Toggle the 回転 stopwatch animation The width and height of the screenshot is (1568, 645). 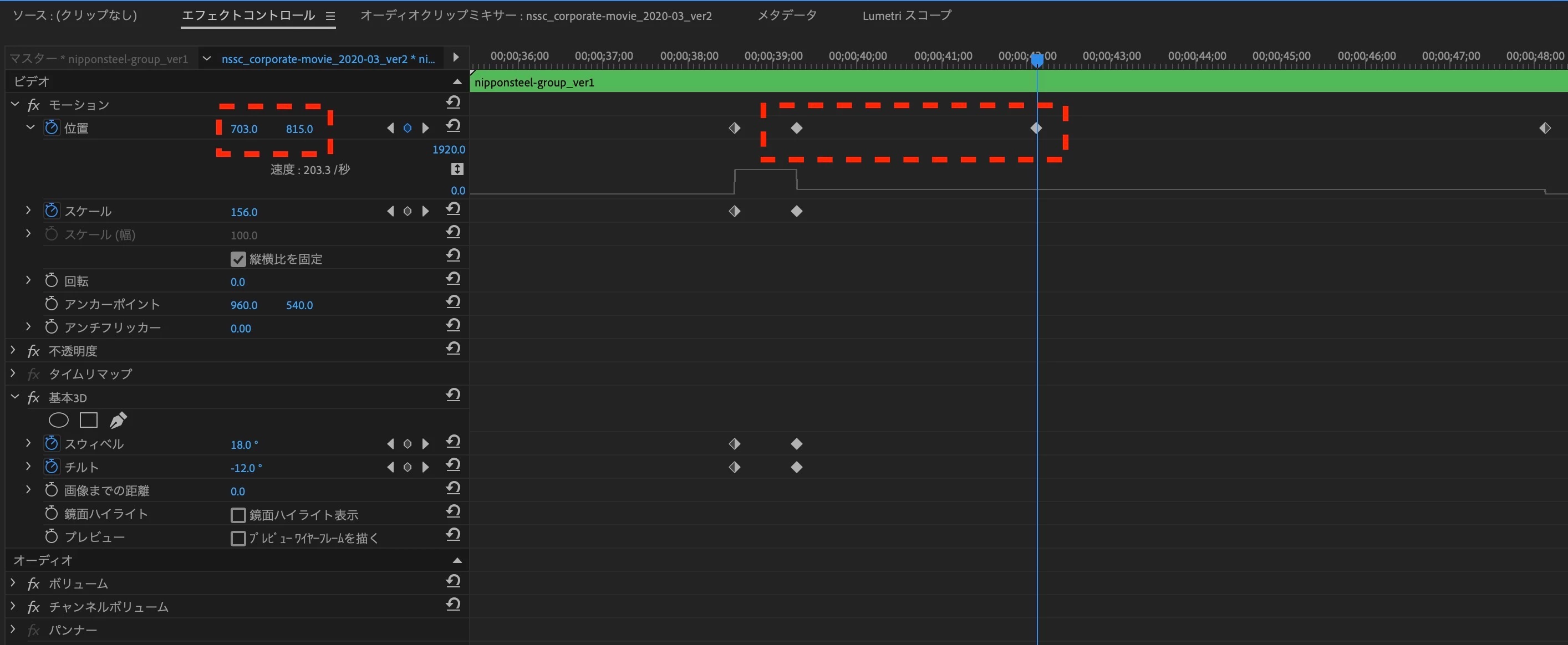pyautogui.click(x=51, y=280)
